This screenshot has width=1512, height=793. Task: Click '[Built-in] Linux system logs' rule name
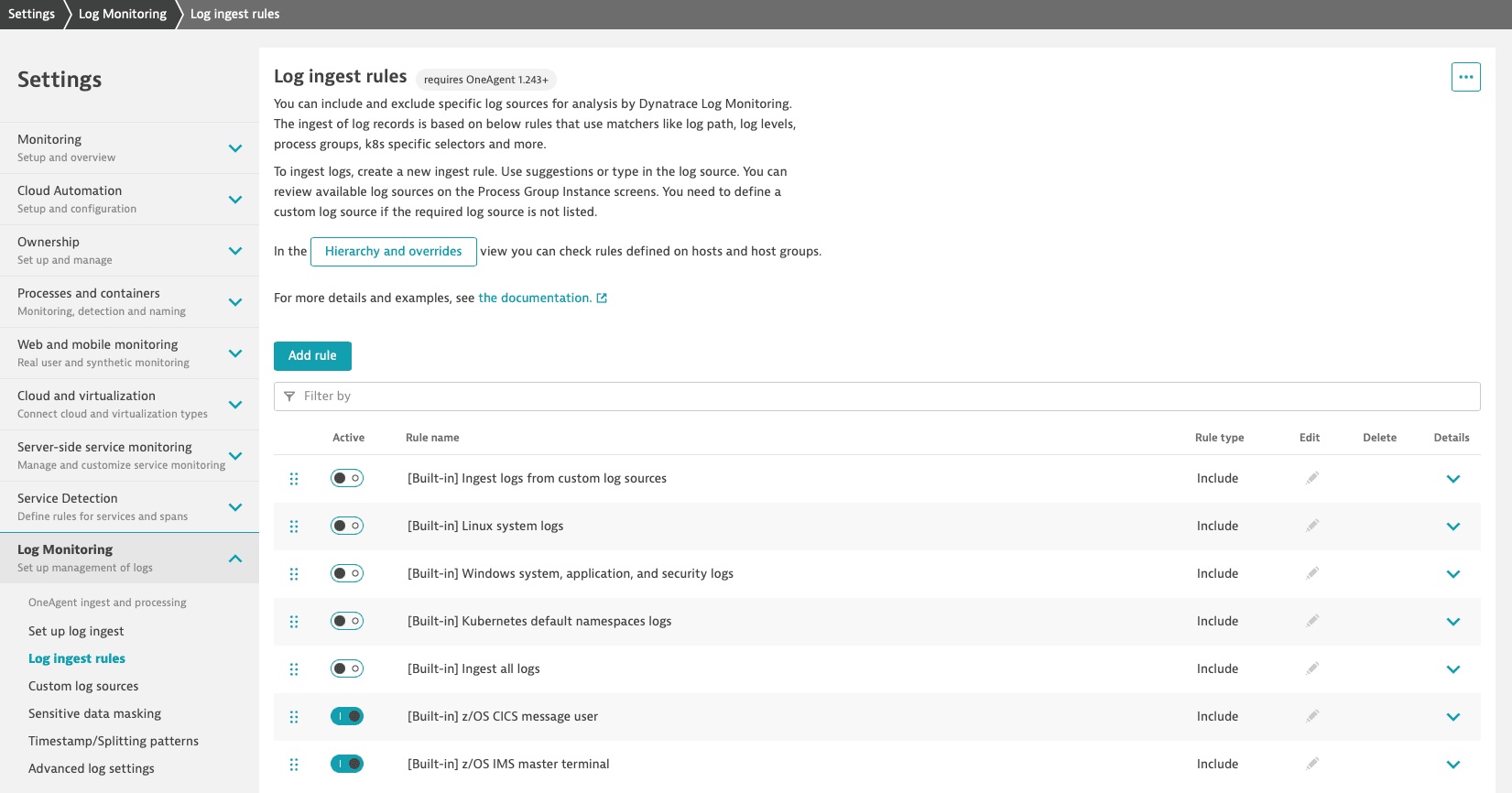coord(485,526)
